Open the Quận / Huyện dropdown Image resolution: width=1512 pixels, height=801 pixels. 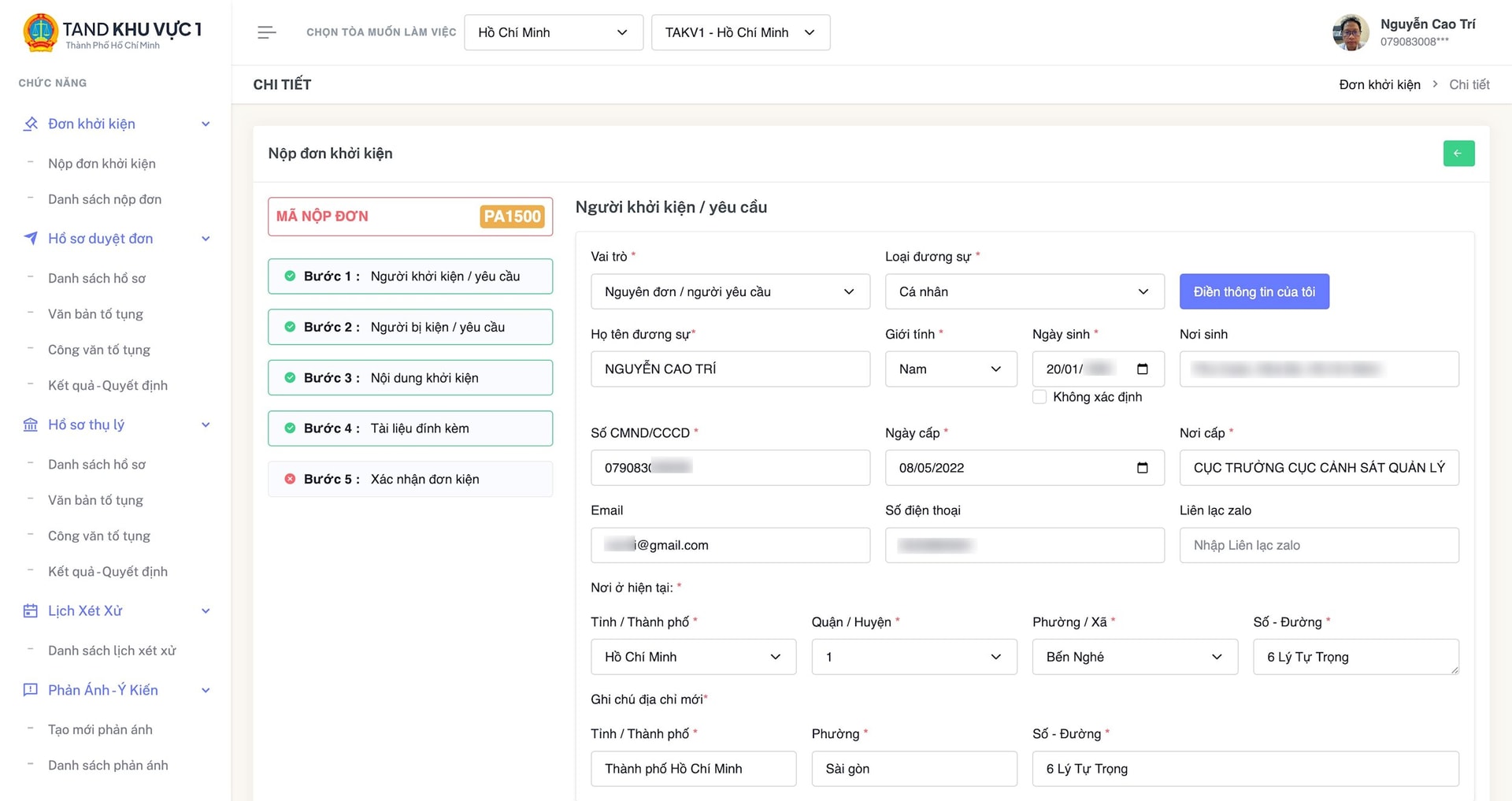914,657
